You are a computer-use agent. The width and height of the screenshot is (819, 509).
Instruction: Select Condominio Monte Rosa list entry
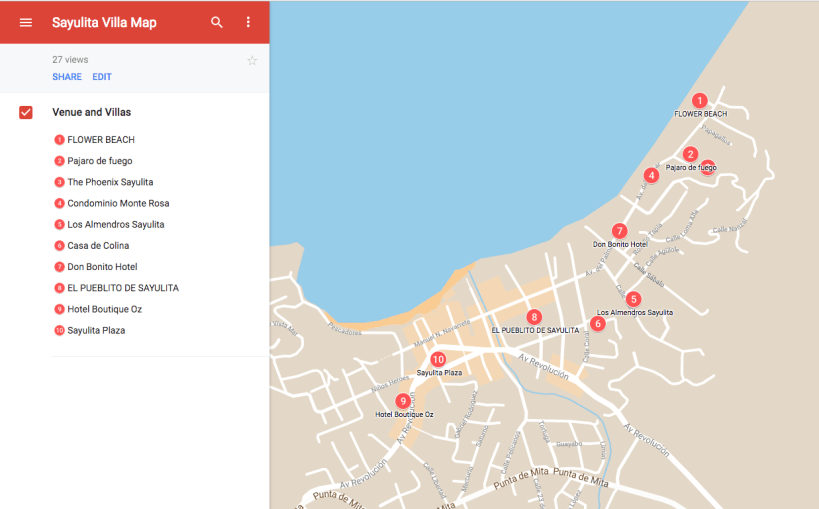(118, 203)
